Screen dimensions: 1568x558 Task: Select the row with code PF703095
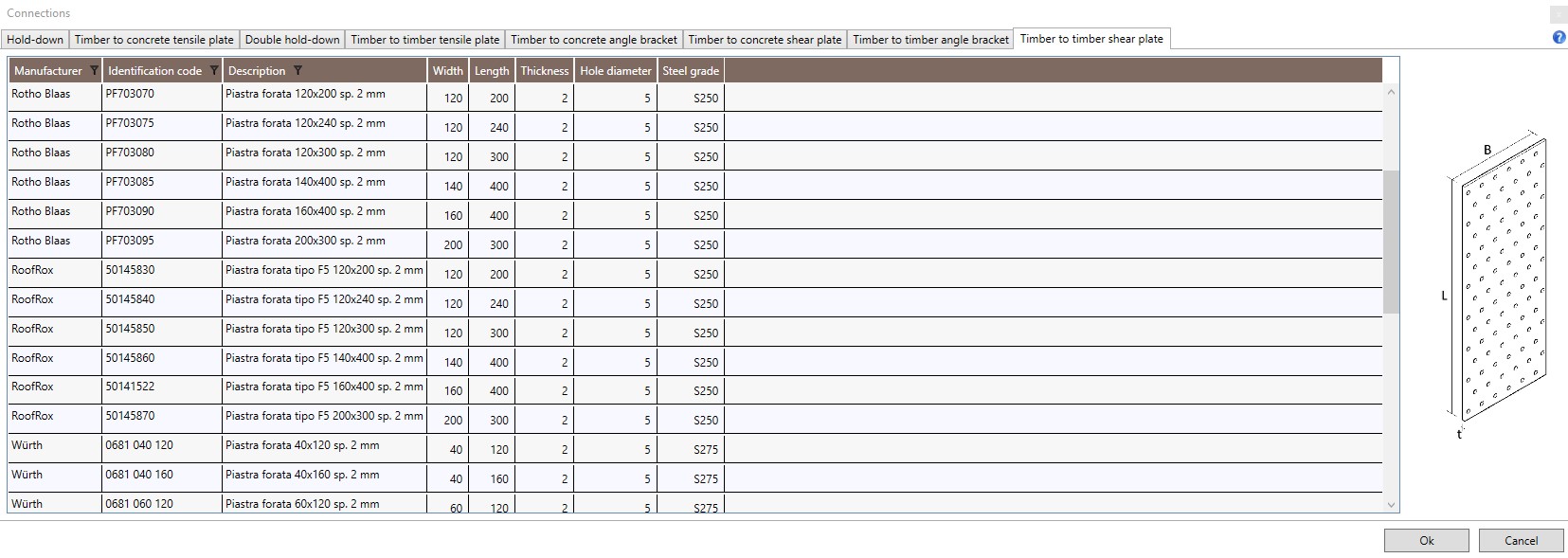694,244
